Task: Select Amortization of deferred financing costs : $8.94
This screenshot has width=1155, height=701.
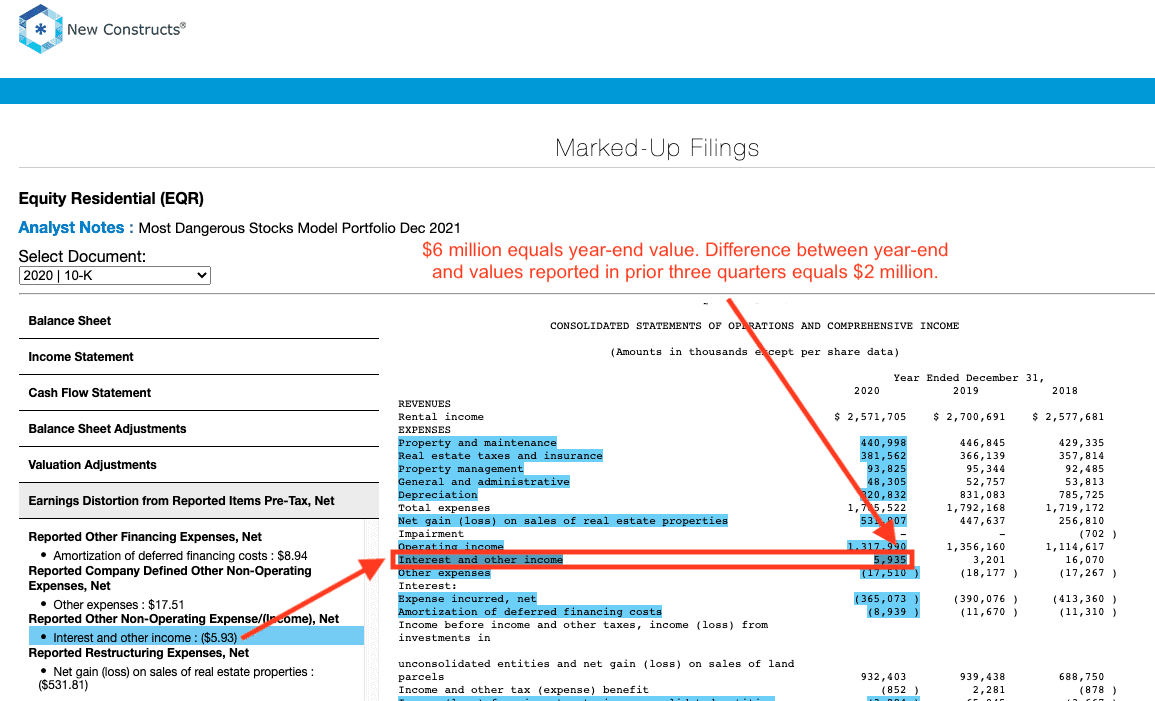Action: (180, 556)
